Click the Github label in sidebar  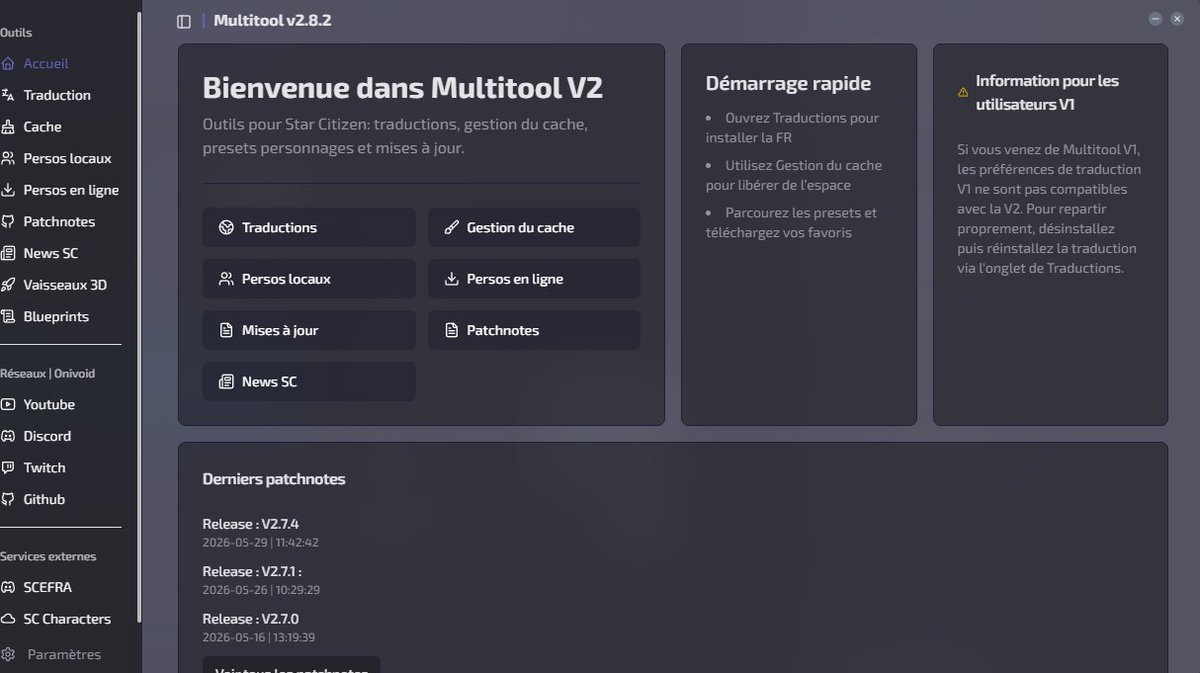[x=44, y=499]
